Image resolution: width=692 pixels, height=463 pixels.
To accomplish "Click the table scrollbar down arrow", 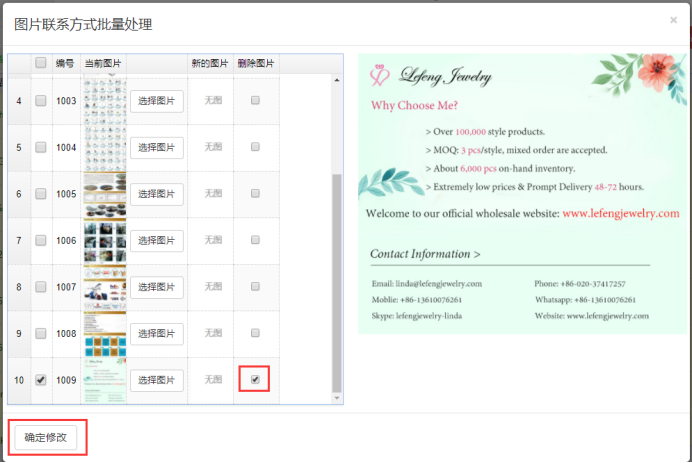I will pos(337,398).
